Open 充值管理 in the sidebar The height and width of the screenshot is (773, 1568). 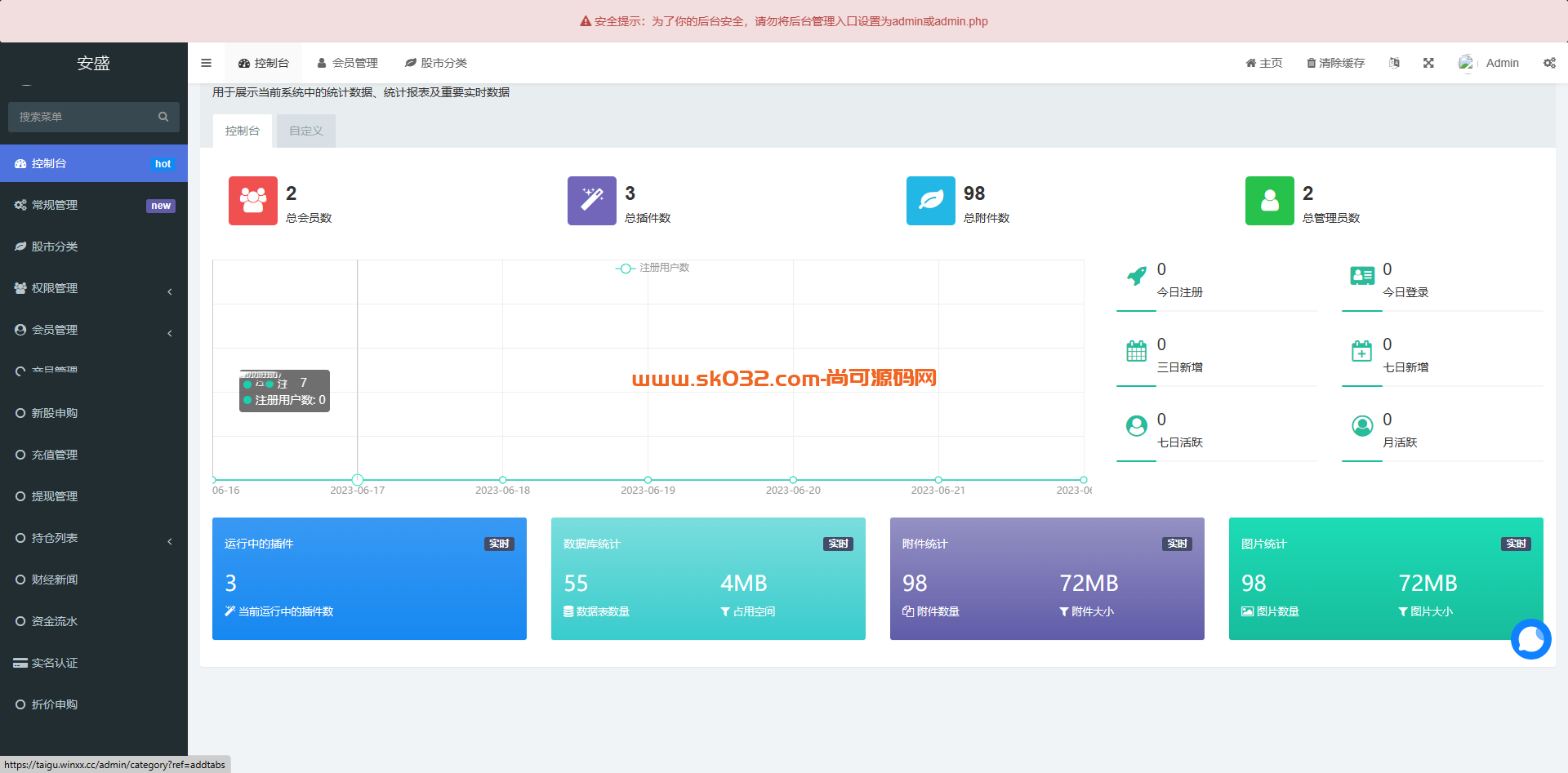(94, 455)
